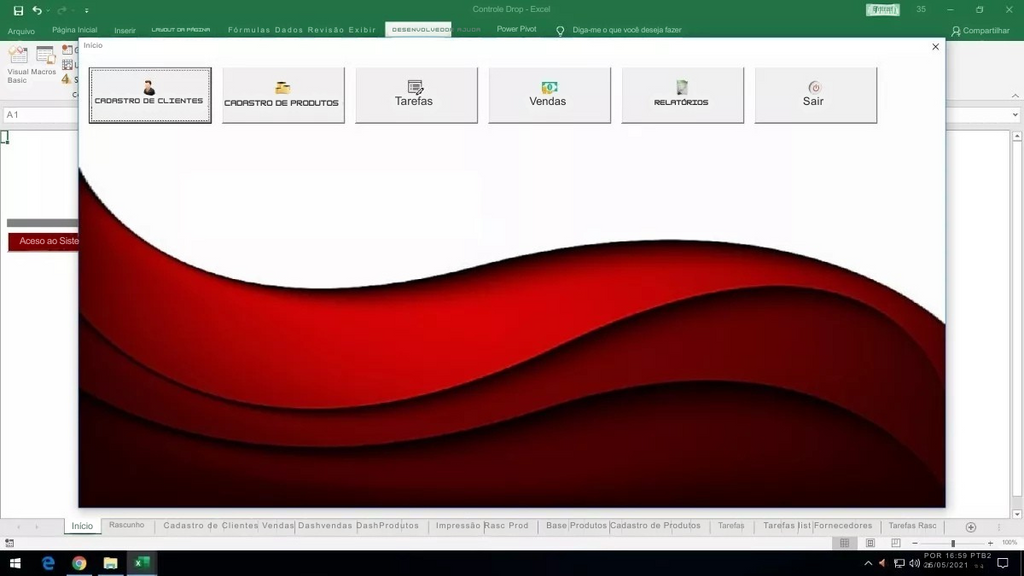Click the Compartilhar share button
This screenshot has height=576, width=1024.
980,31
